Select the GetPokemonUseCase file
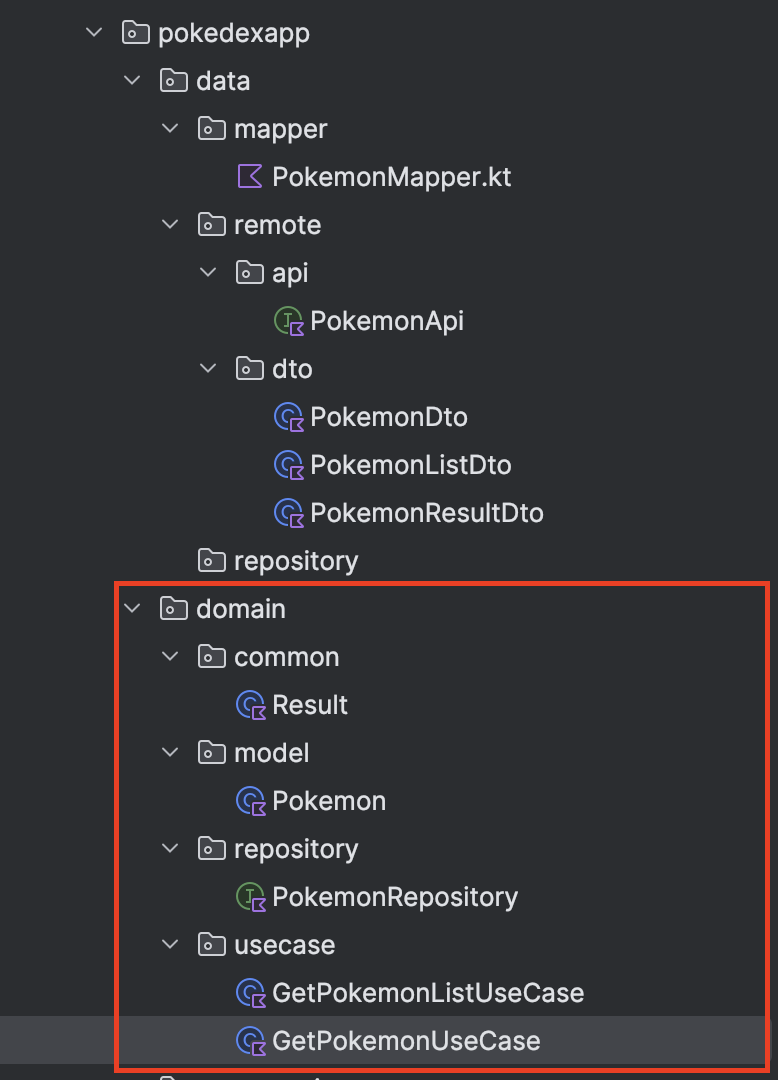This screenshot has width=778, height=1080. 406,1041
